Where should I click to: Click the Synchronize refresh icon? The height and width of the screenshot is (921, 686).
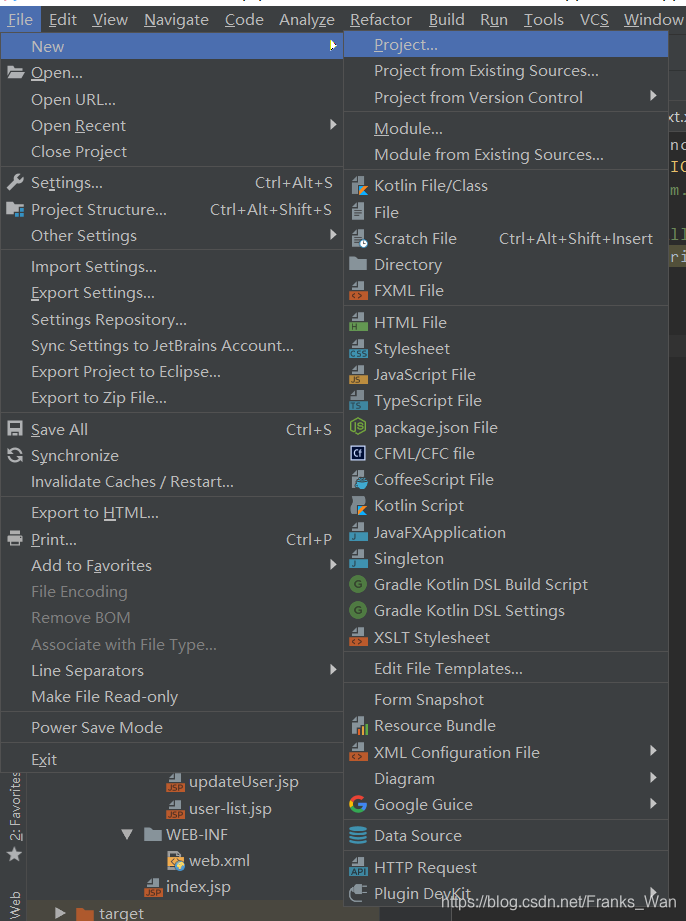click(15, 455)
